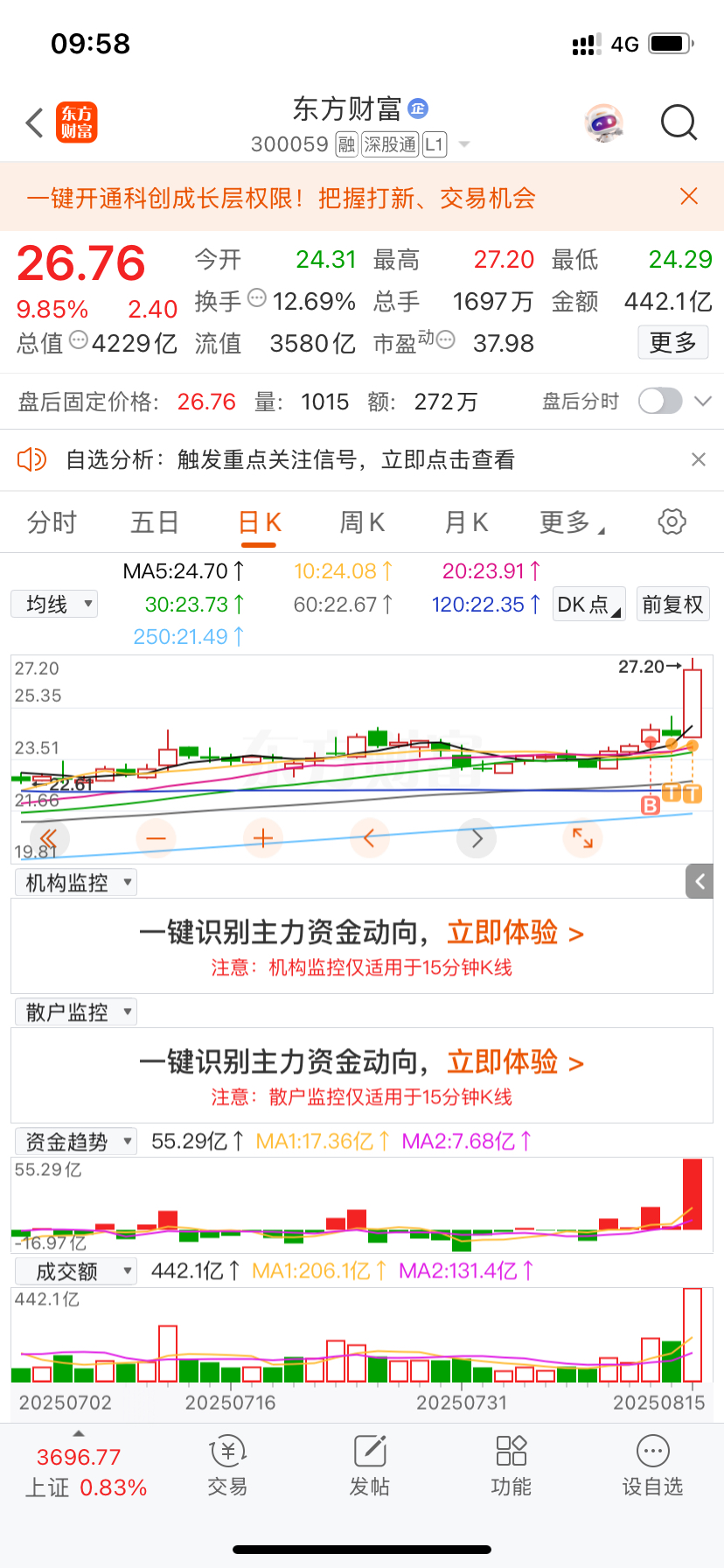Tap 立即体验 in 机构监控 panel
The image size is (724, 1568).
[x=515, y=933]
